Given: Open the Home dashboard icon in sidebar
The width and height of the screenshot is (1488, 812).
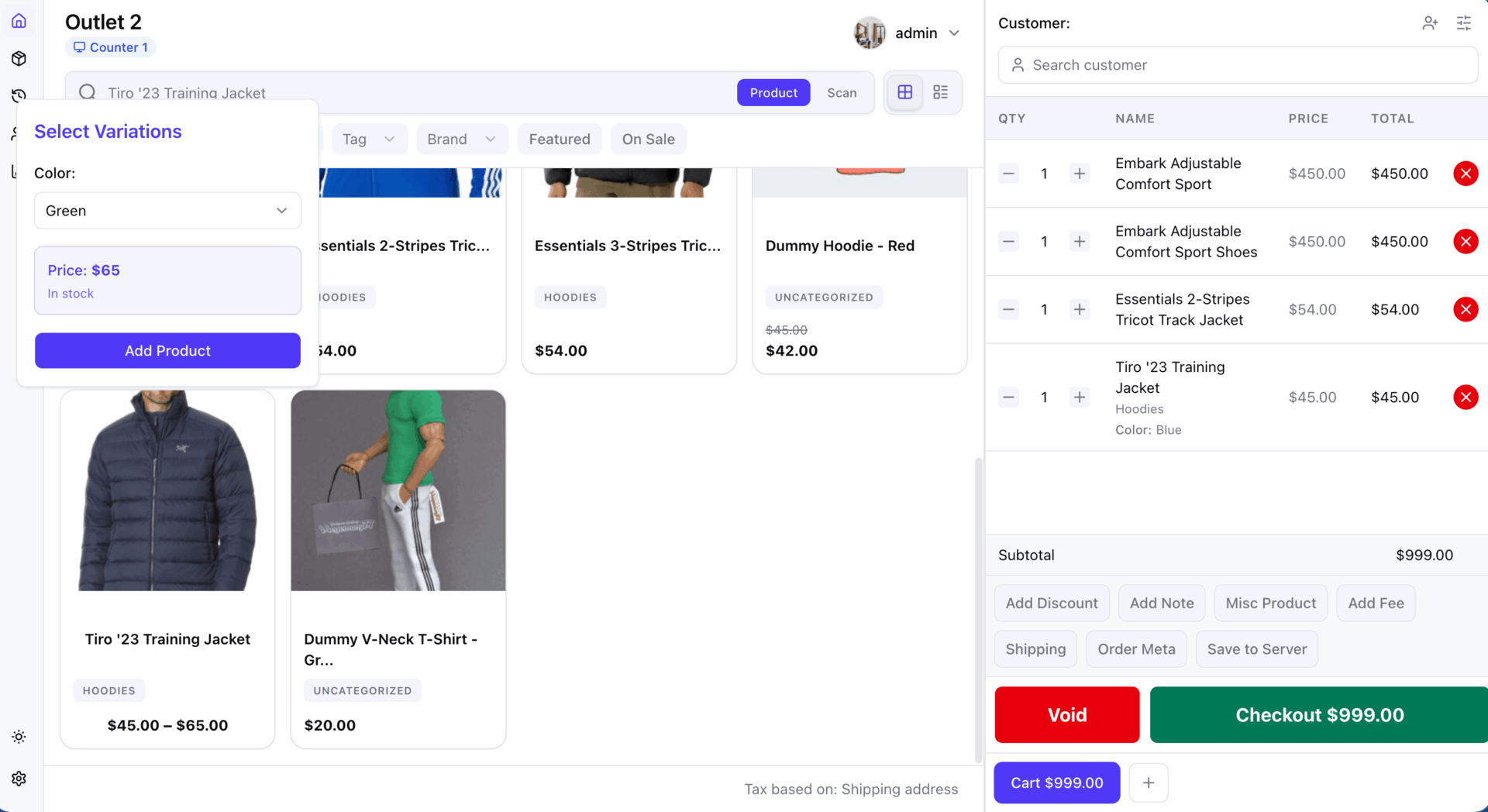Looking at the screenshot, I should (x=19, y=21).
